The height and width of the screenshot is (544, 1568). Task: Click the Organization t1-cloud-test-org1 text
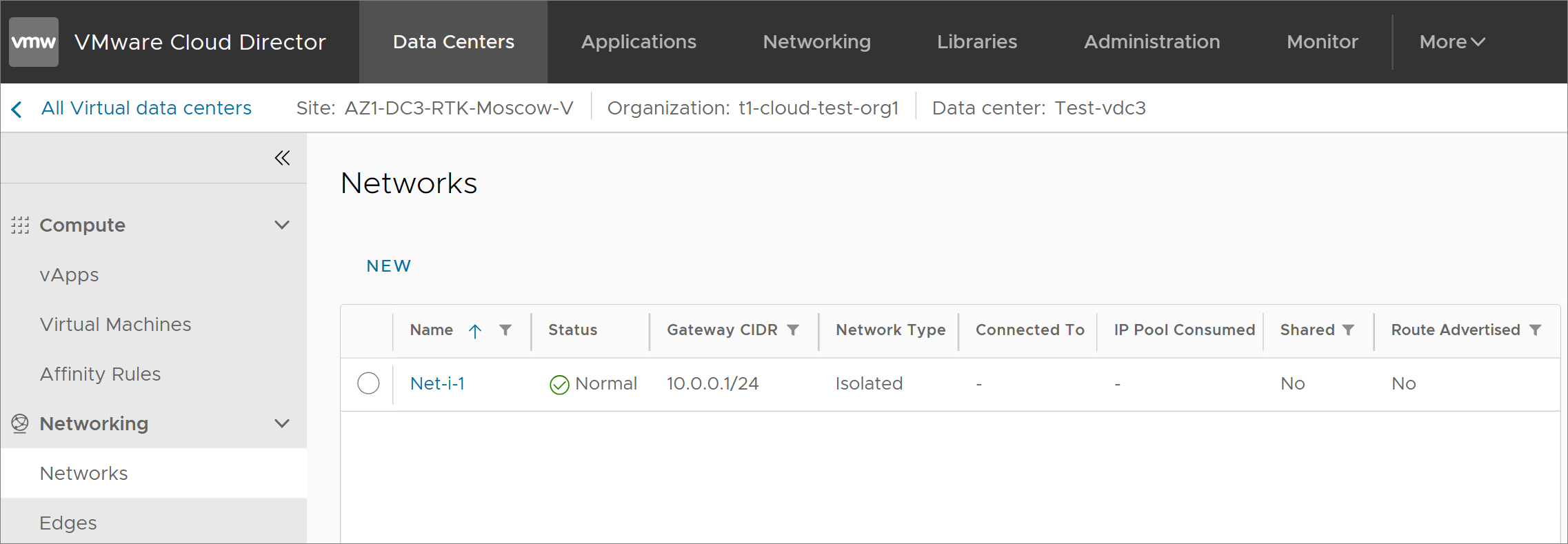753,108
